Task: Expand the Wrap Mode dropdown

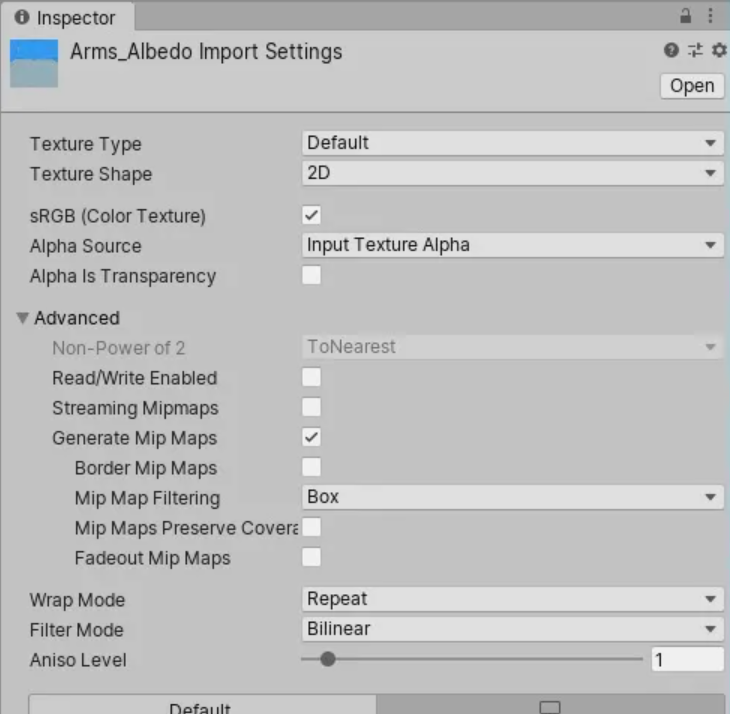Action: [512, 599]
